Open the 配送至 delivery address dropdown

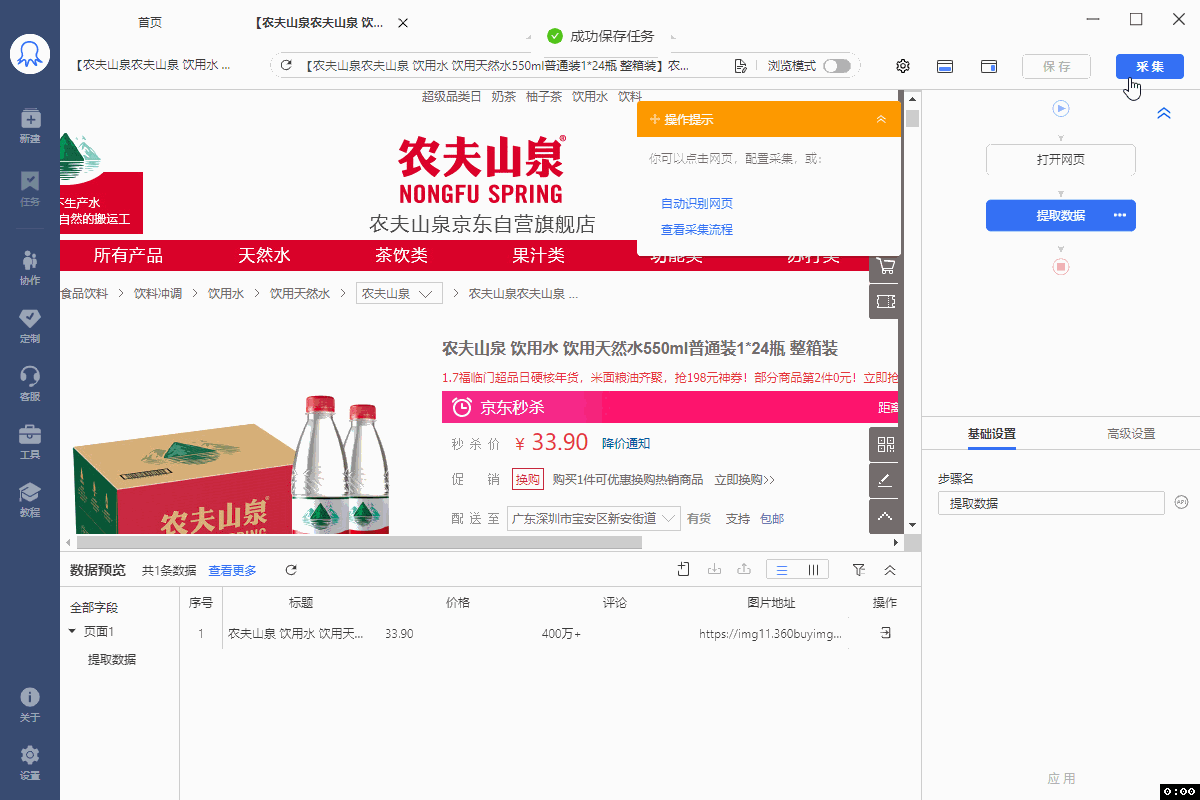pyautogui.click(x=594, y=518)
